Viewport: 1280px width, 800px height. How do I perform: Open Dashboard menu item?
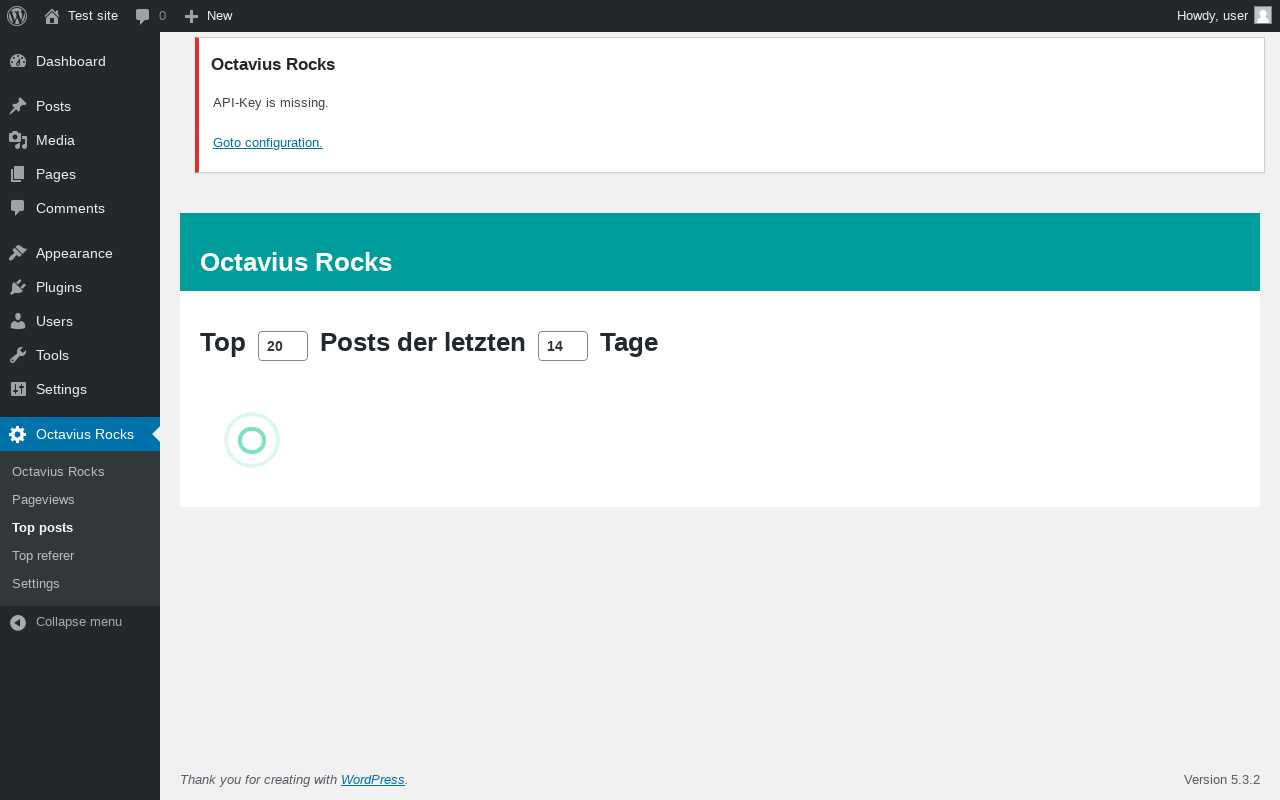(x=80, y=61)
